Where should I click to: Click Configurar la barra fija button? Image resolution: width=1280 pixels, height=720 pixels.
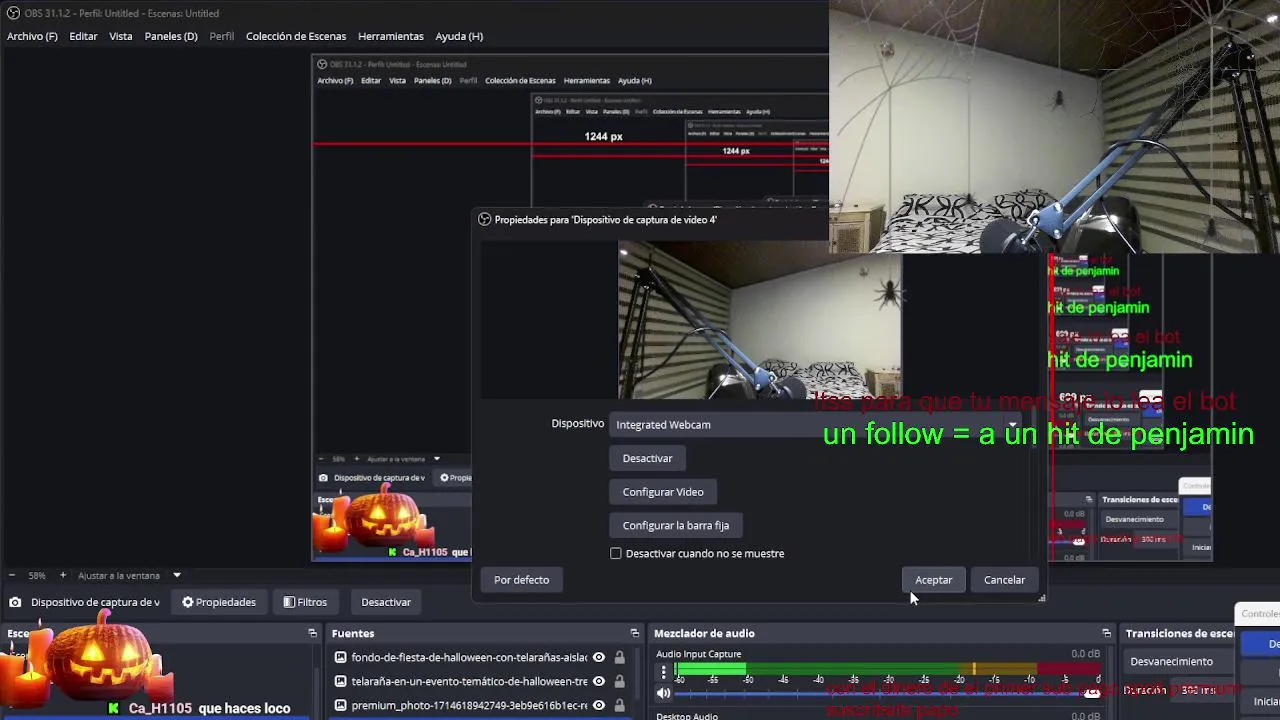click(676, 525)
